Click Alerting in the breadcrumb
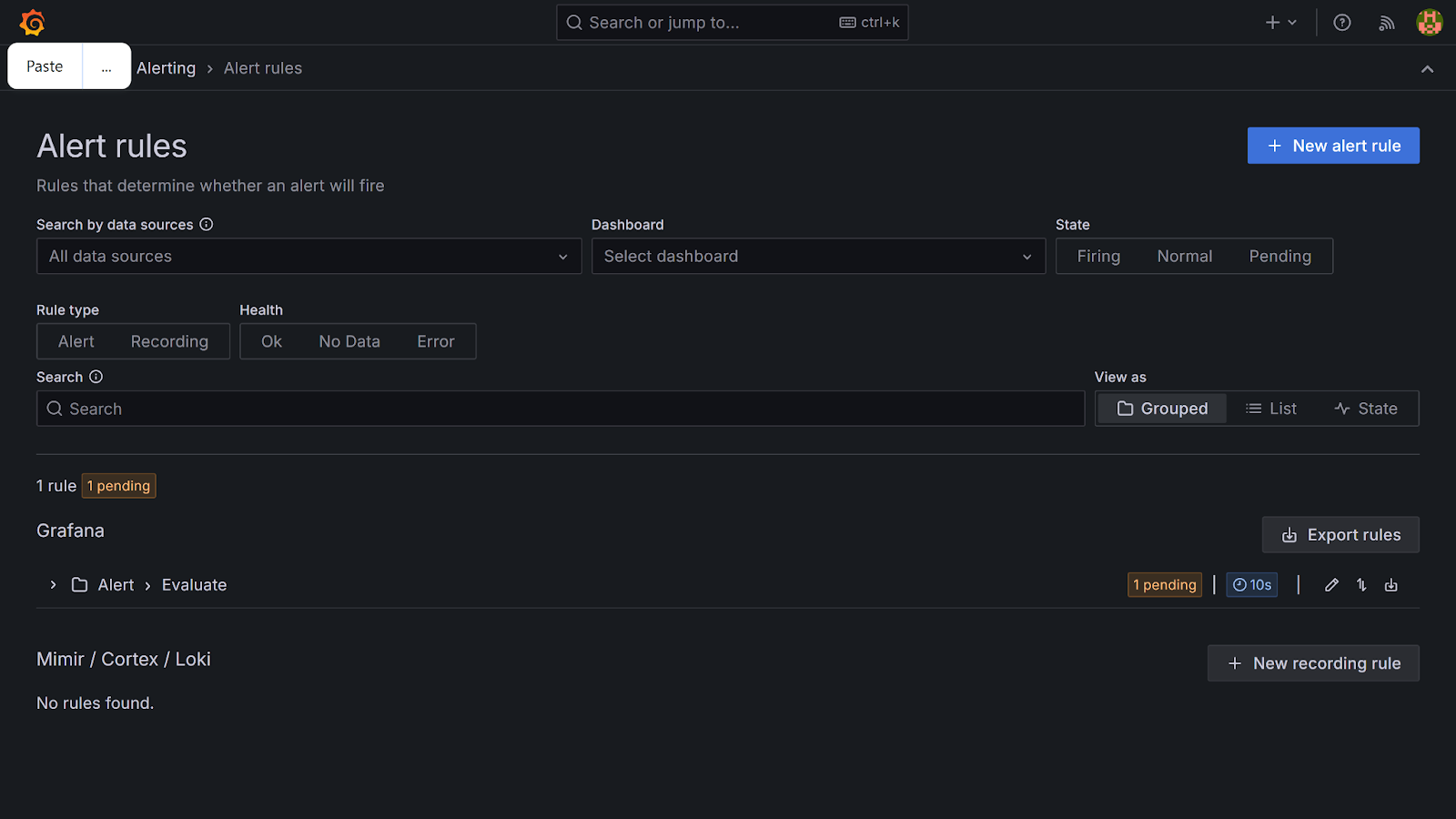 (x=166, y=68)
